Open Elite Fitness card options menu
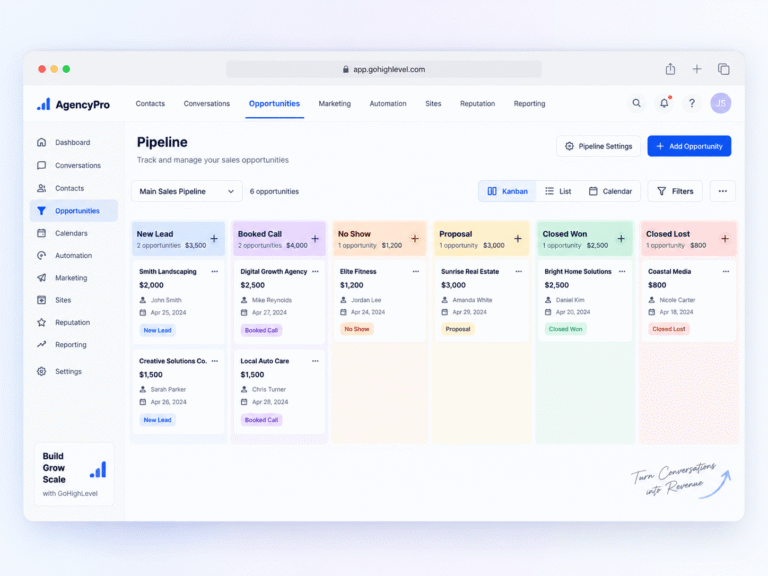768x576 pixels. click(x=416, y=271)
